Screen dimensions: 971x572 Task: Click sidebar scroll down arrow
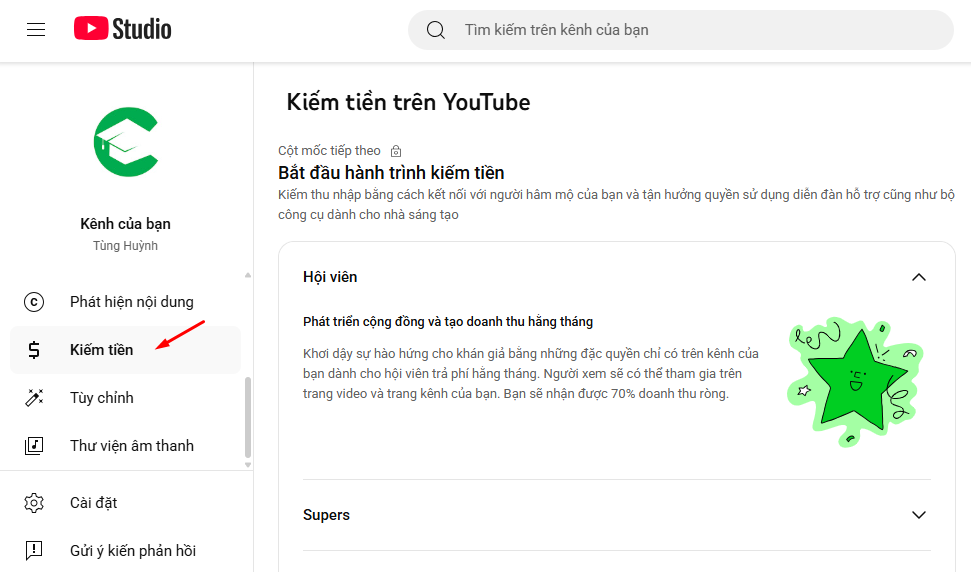point(248,465)
